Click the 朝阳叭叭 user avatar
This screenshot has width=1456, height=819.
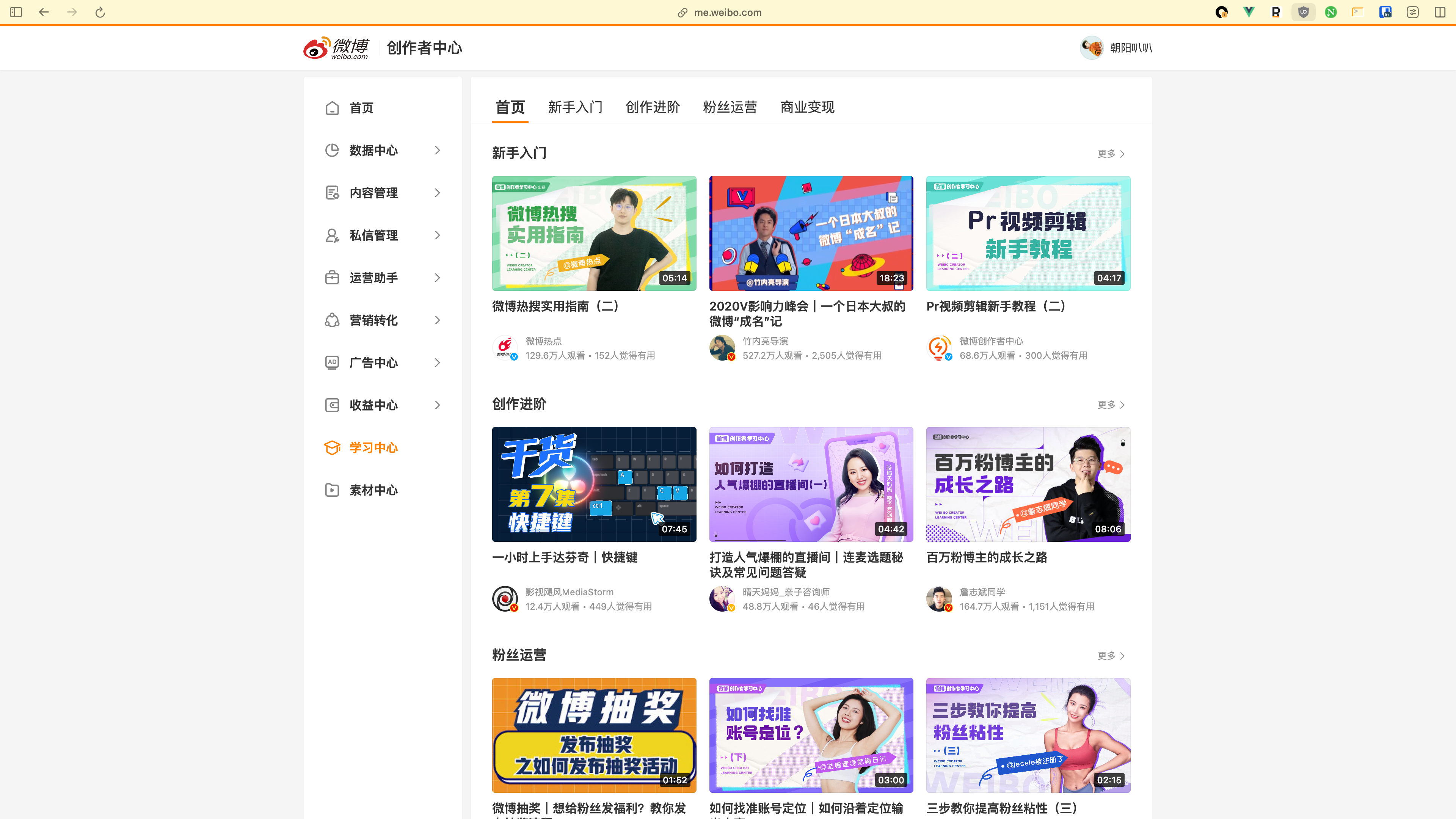1092,47
